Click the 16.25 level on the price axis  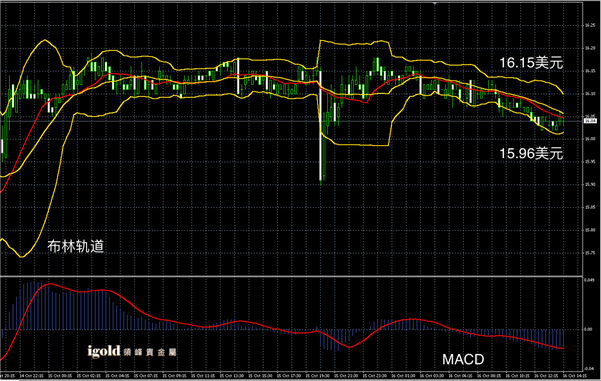coord(590,26)
